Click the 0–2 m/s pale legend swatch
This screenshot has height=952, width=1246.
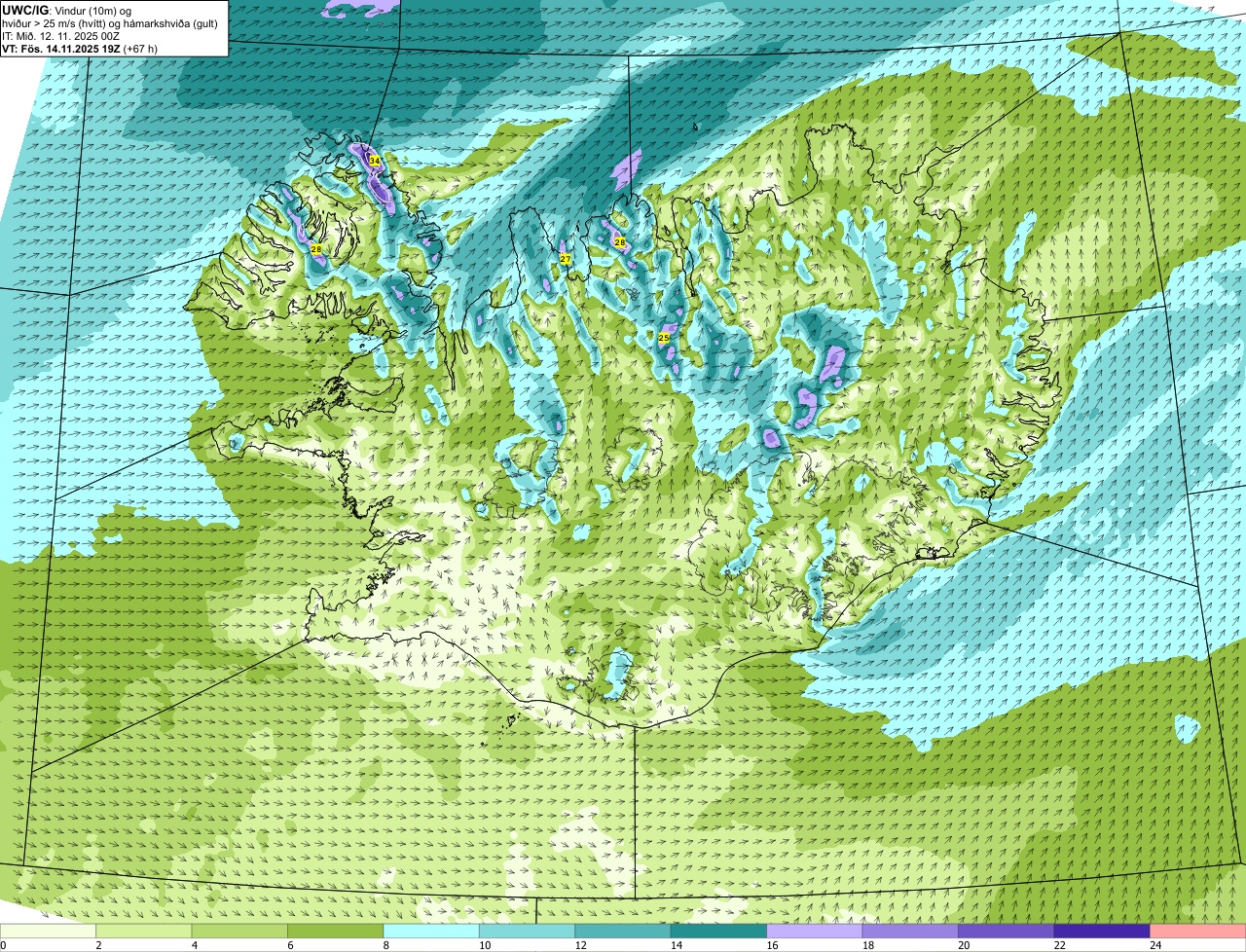[x=49, y=932]
